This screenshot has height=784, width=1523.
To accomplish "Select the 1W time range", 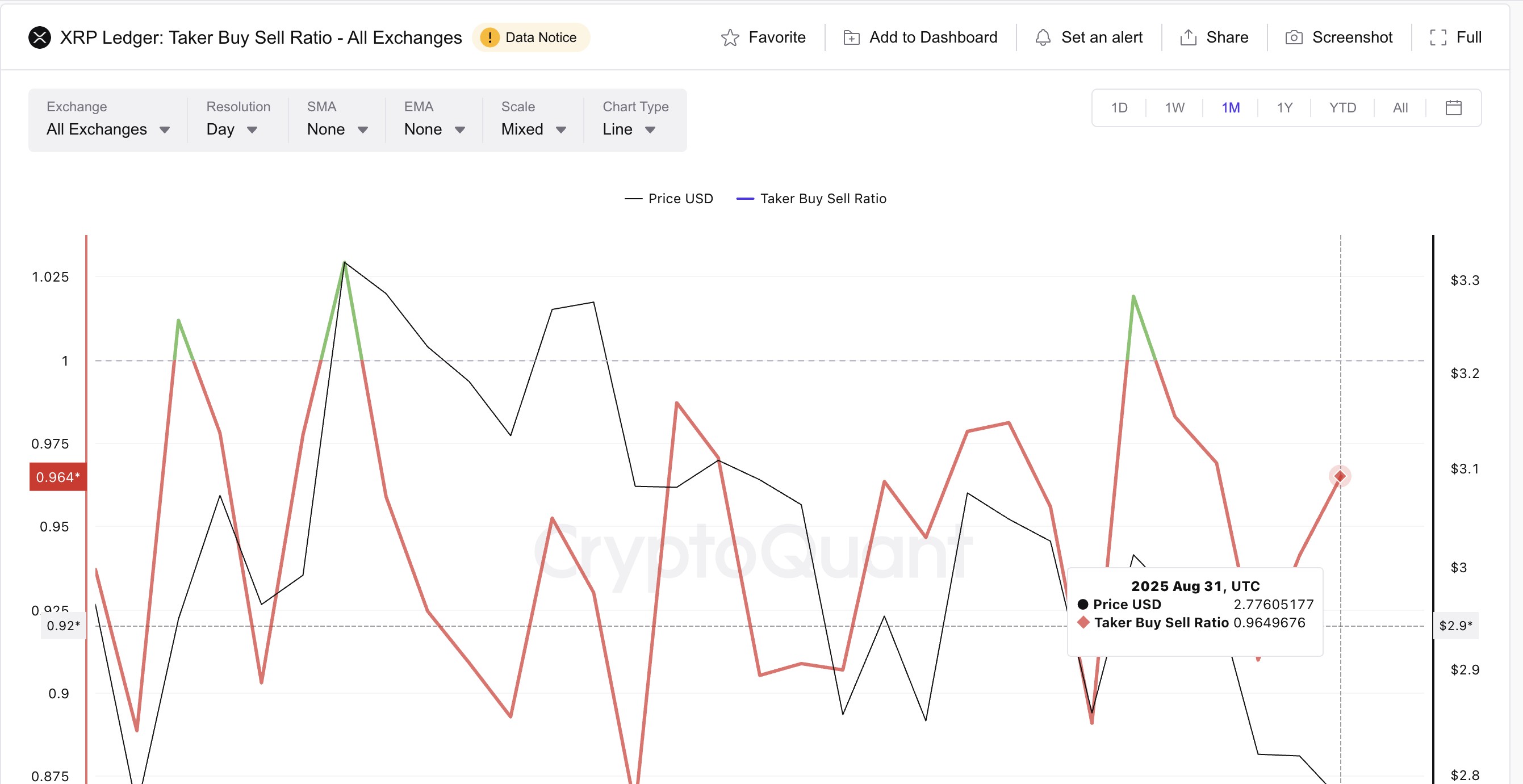I will click(x=1175, y=108).
